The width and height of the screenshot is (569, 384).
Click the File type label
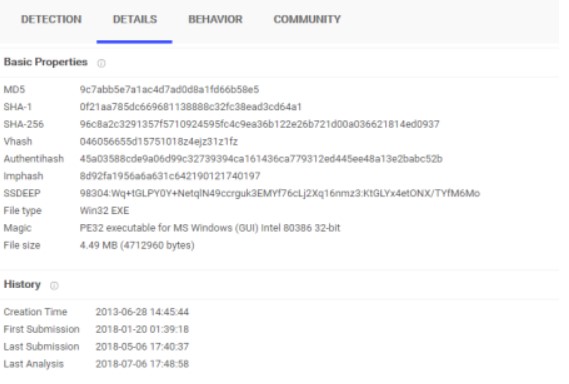(x=22, y=211)
